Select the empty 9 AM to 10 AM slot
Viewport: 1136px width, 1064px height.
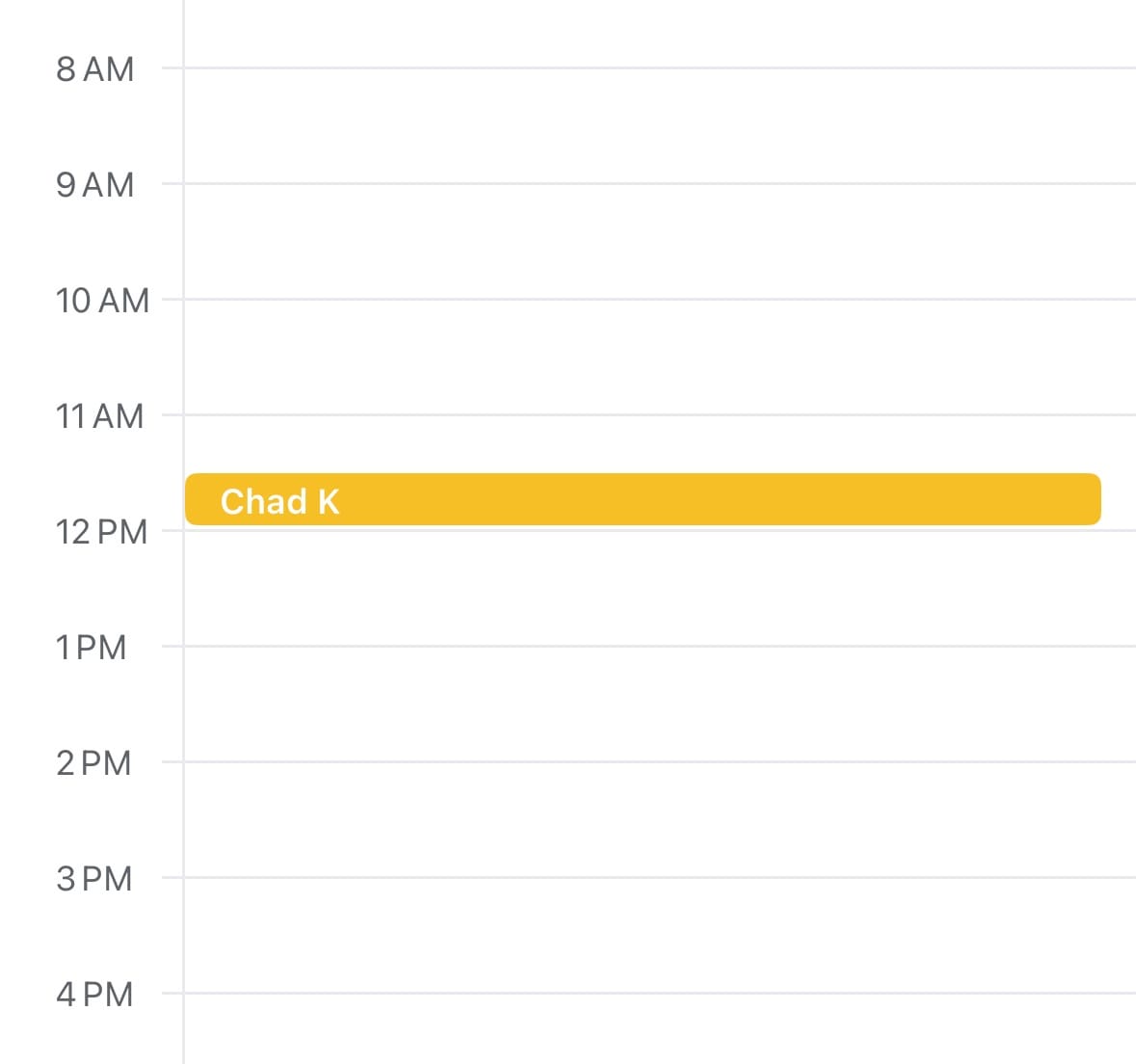tap(659, 242)
